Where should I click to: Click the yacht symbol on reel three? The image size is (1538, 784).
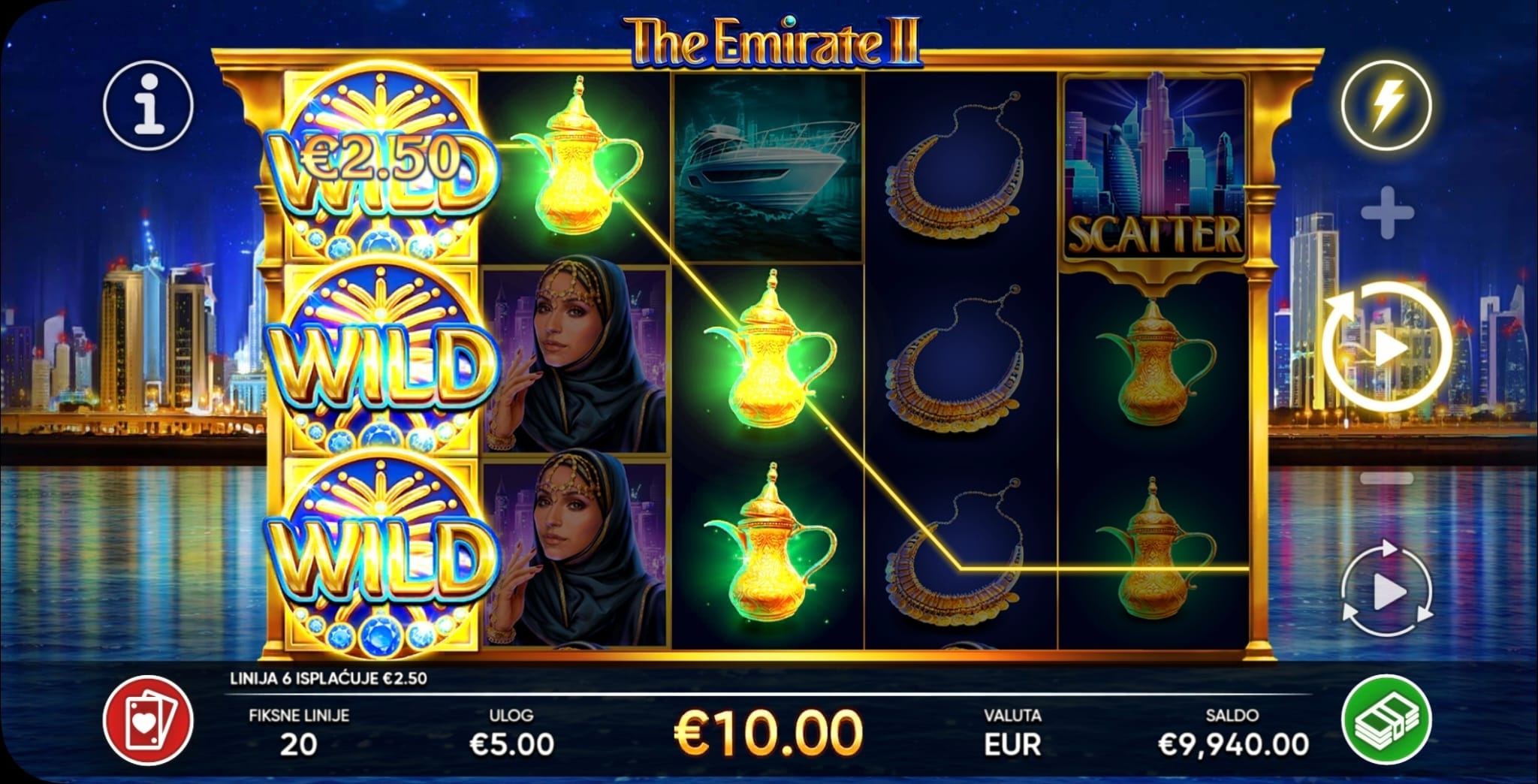(x=767, y=169)
